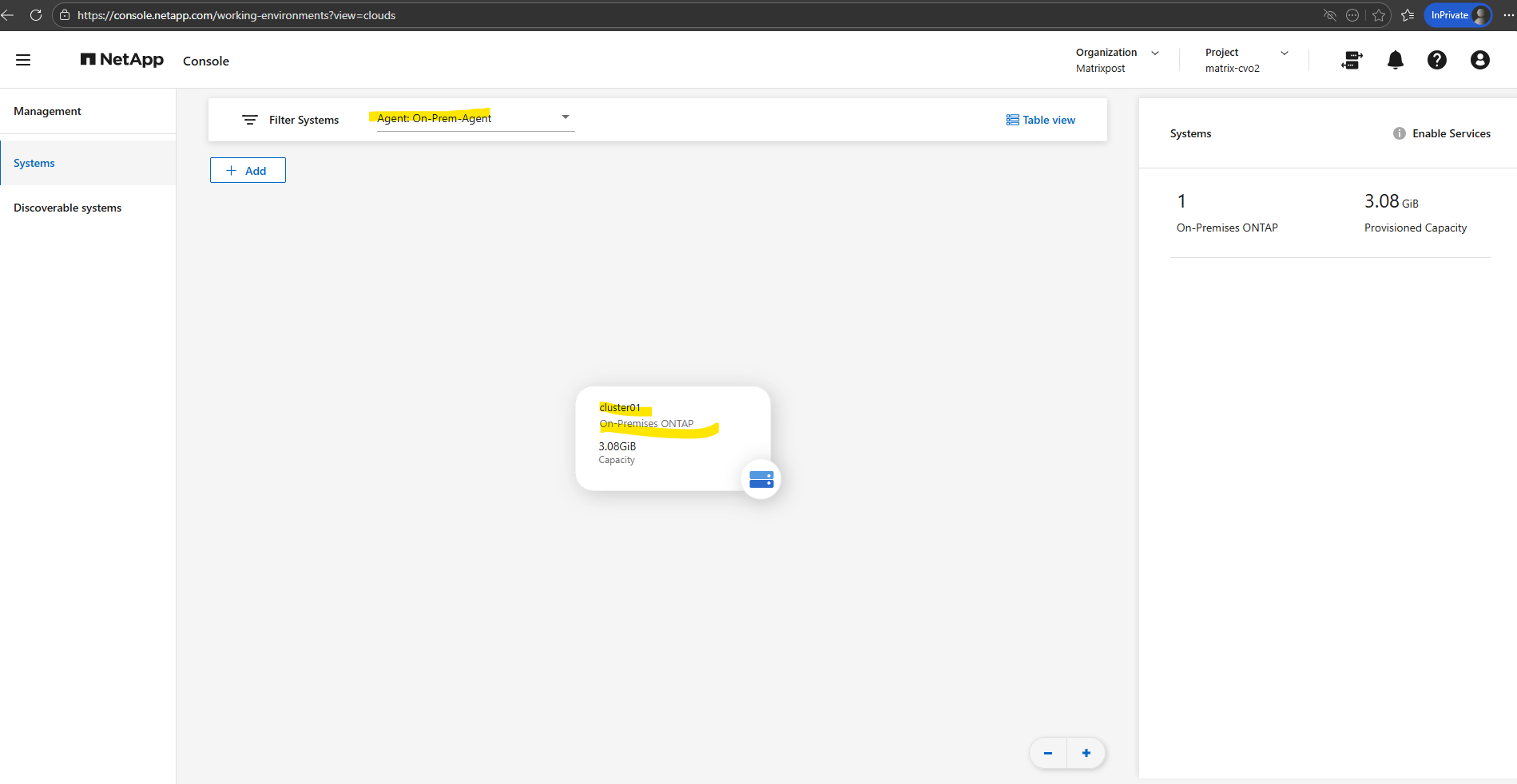
Task: Click the storage icon on cluster01 card
Action: coord(760,479)
